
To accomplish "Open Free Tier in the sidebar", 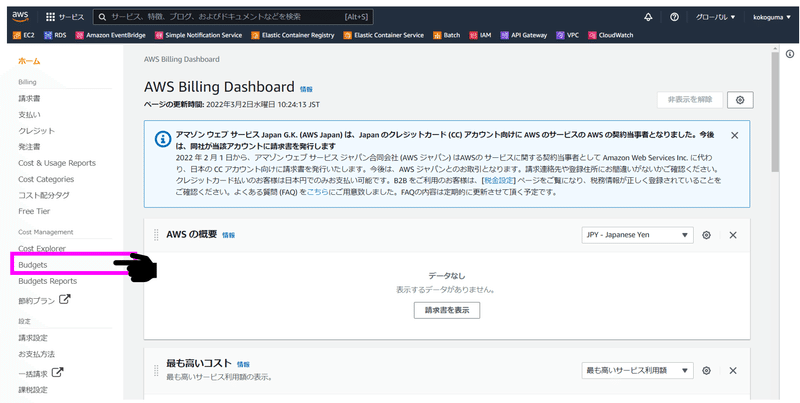I will pos(34,211).
